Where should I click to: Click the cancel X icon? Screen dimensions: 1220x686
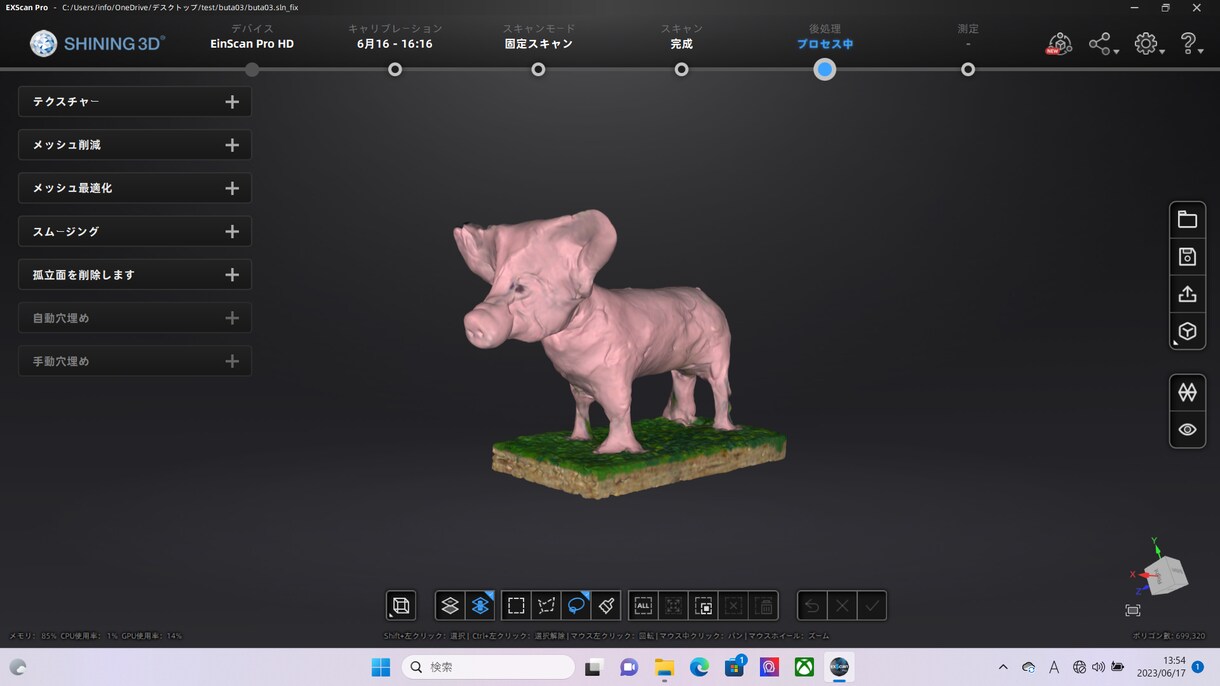(x=842, y=605)
